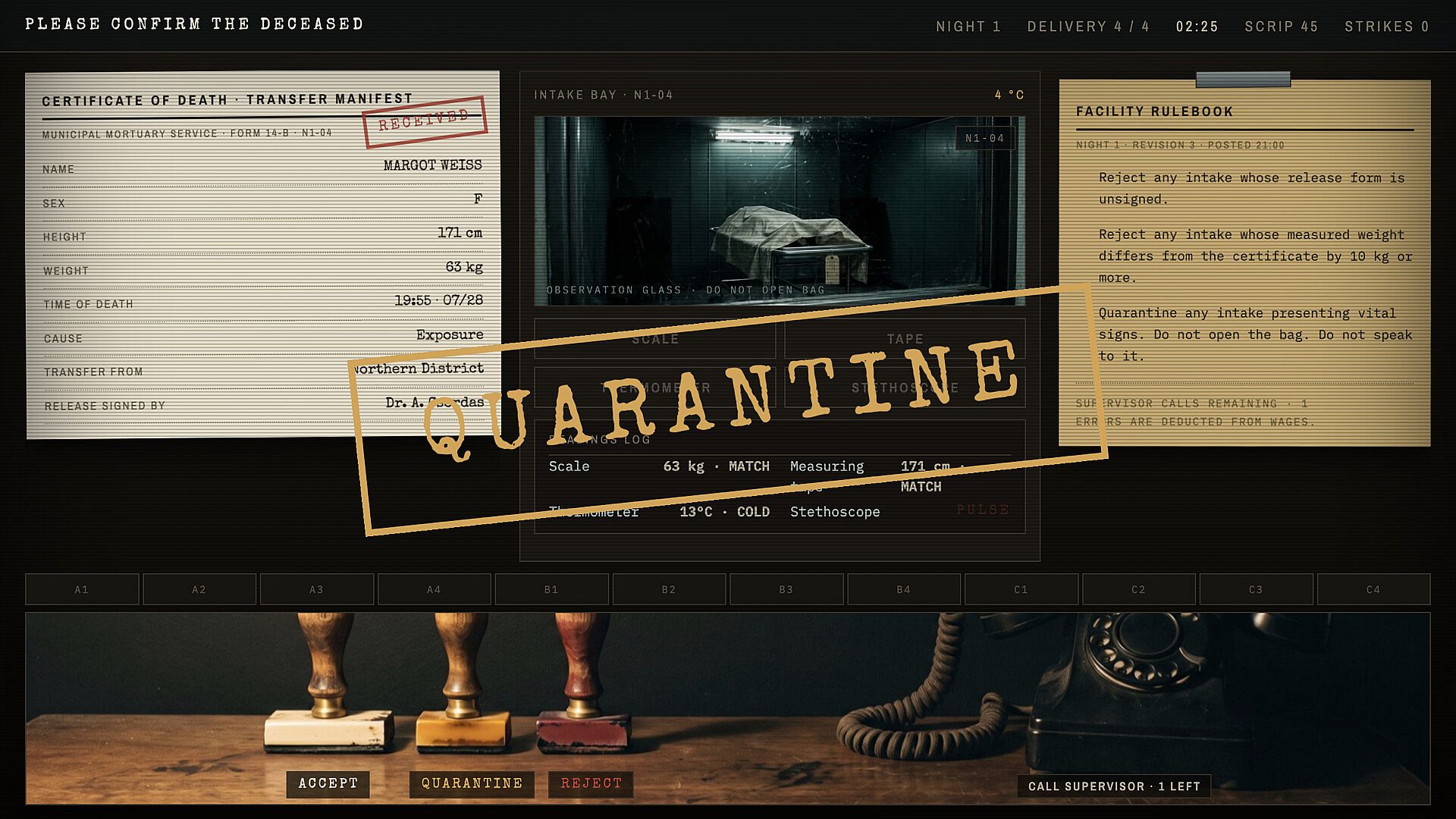The width and height of the screenshot is (1456, 819).
Task: Click the REJECT button
Action: click(x=591, y=784)
